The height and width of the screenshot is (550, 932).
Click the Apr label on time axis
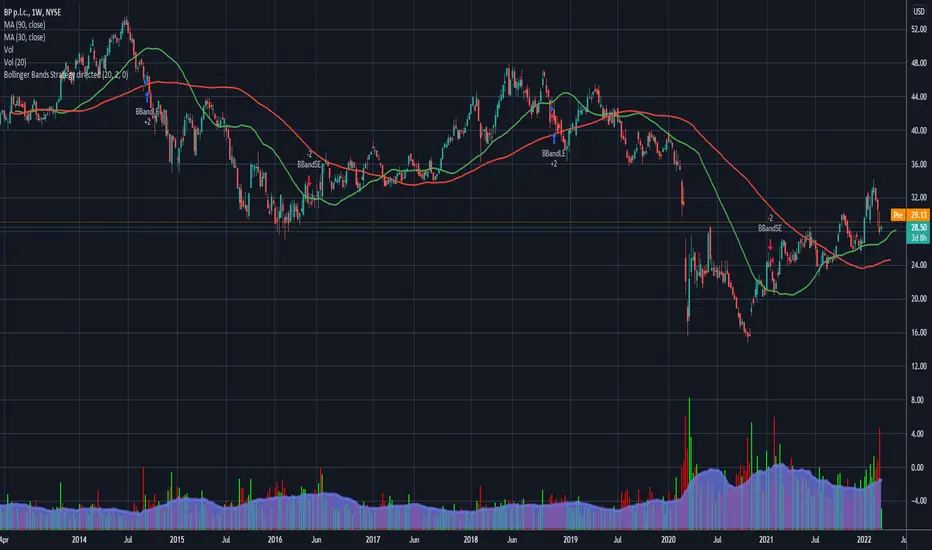[x=4, y=540]
